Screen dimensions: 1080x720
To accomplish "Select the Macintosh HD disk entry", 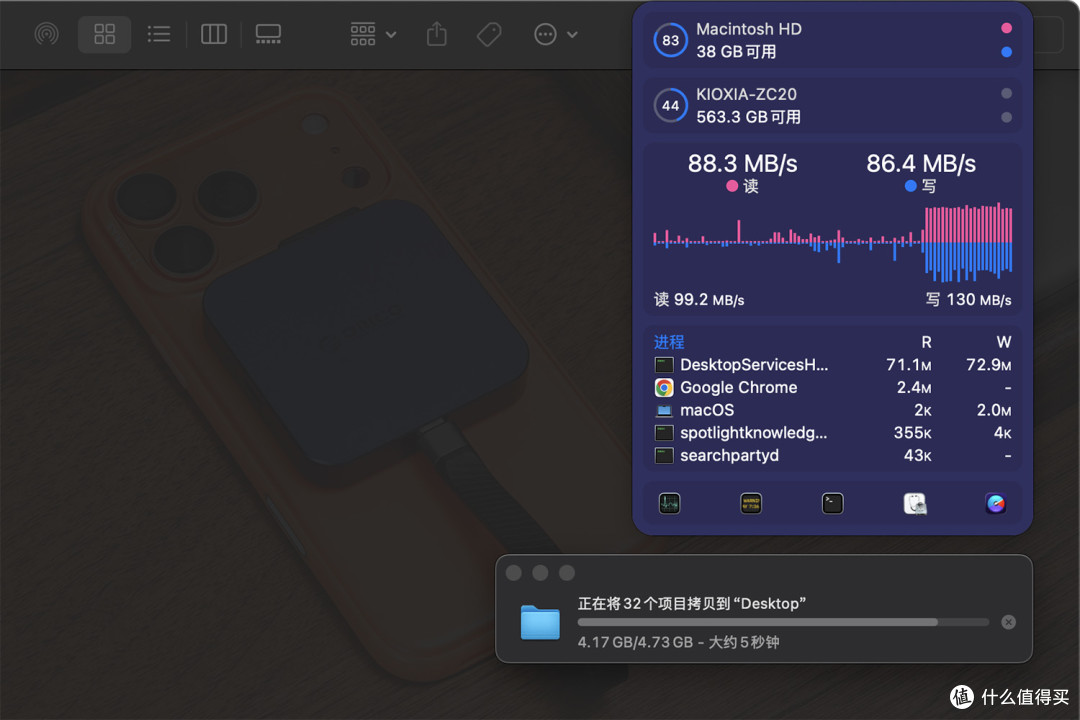I will (x=832, y=40).
